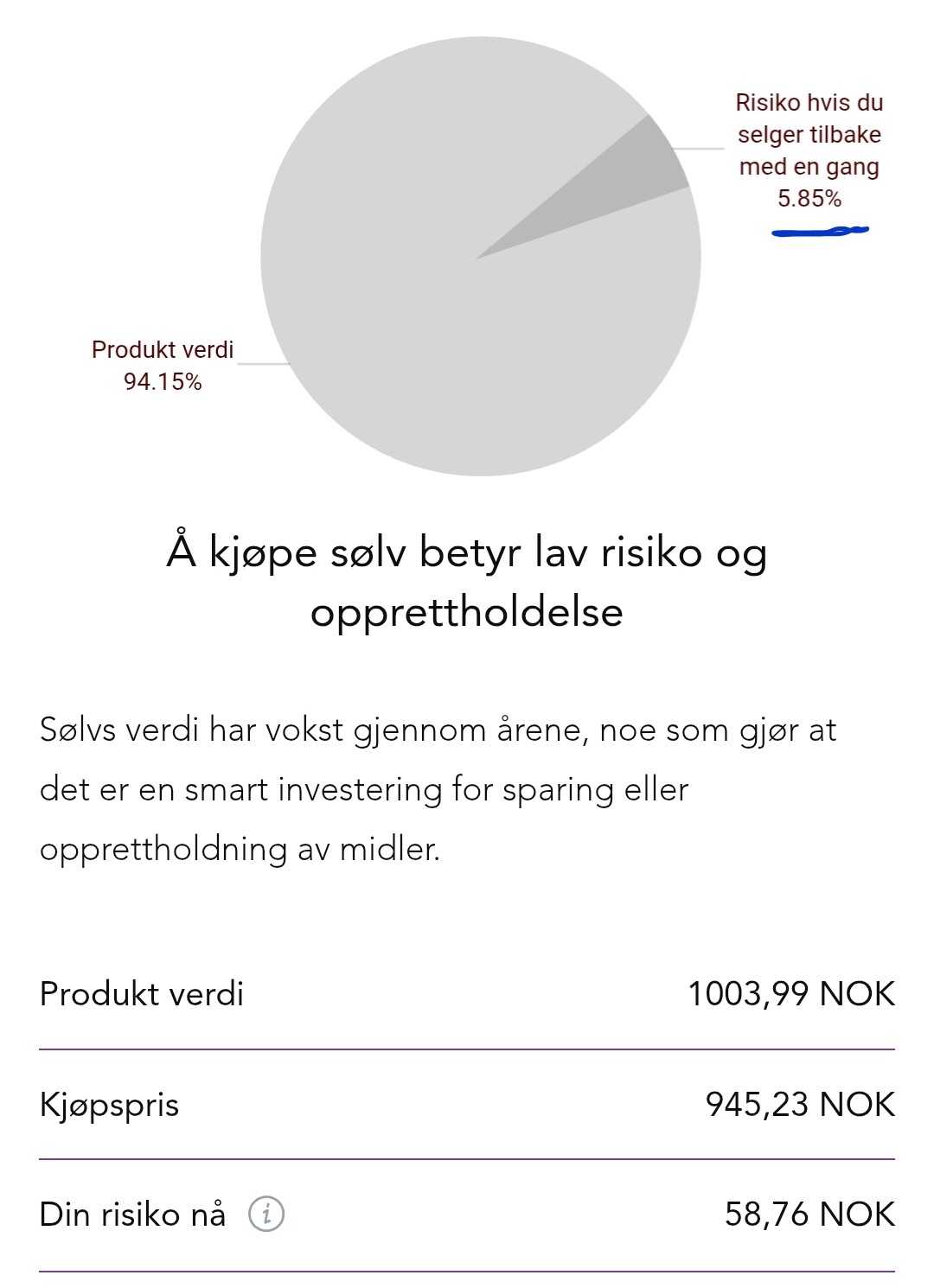The height and width of the screenshot is (1288, 934).
Task: Click the 1003,99 NOK product value
Action: coord(790,994)
